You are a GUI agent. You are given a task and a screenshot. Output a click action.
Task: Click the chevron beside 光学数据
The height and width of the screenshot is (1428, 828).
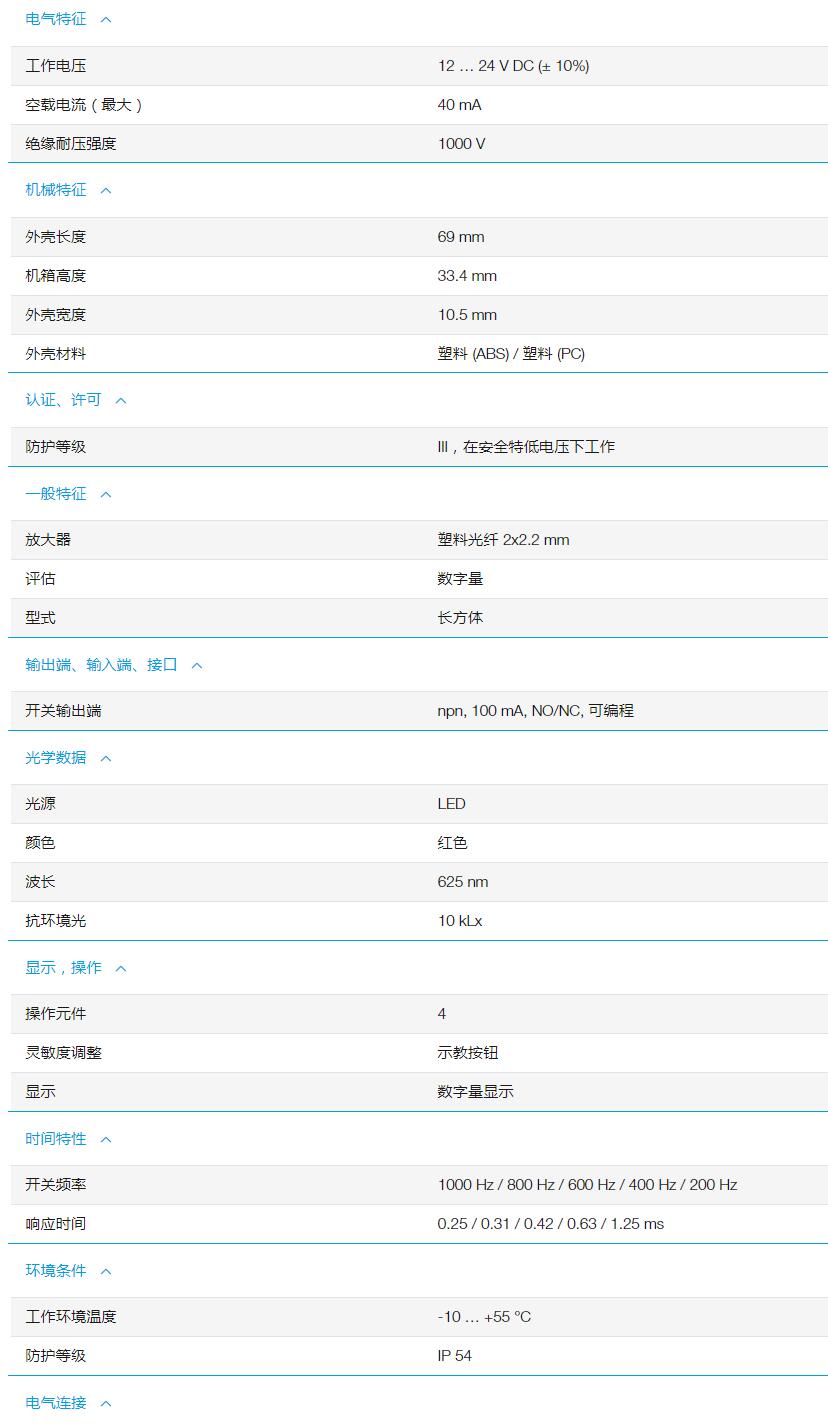click(104, 758)
